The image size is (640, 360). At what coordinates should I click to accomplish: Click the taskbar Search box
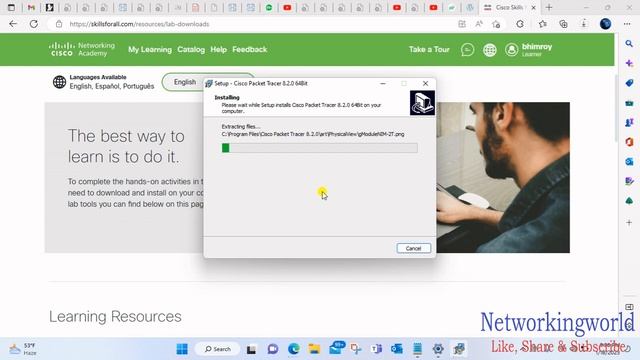point(217,349)
